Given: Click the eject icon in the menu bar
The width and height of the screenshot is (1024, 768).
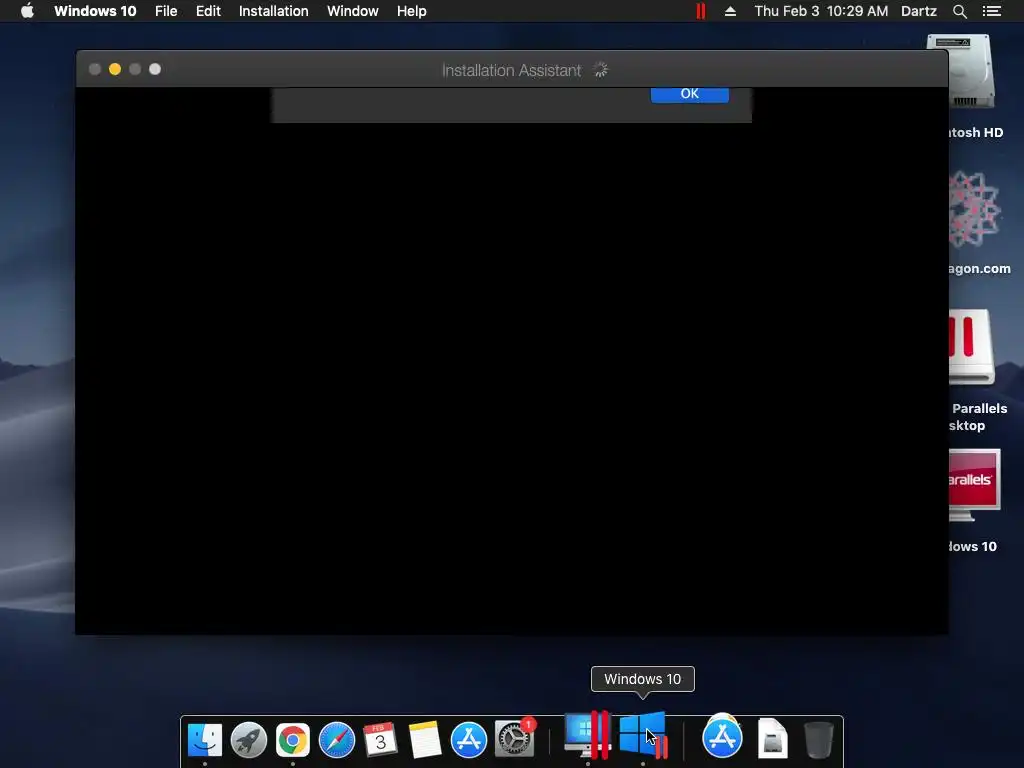Looking at the screenshot, I should [x=730, y=11].
